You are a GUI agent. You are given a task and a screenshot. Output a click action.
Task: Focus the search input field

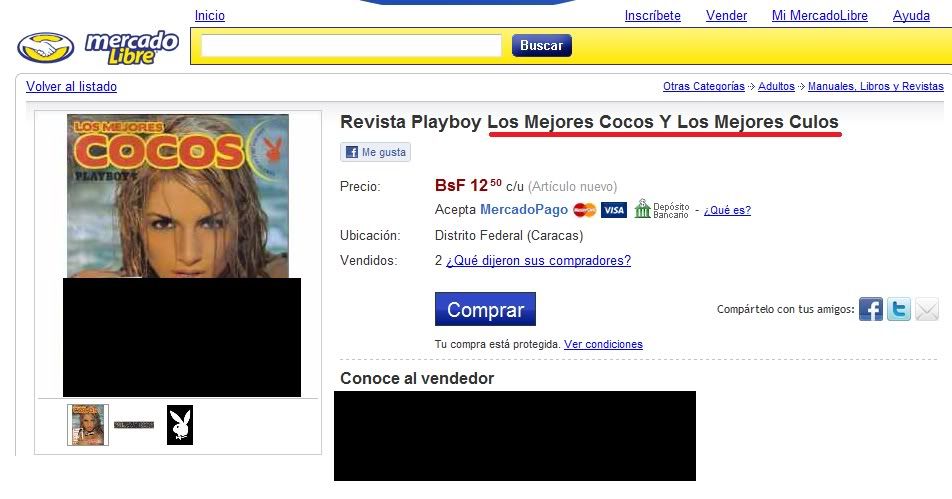tap(351, 46)
